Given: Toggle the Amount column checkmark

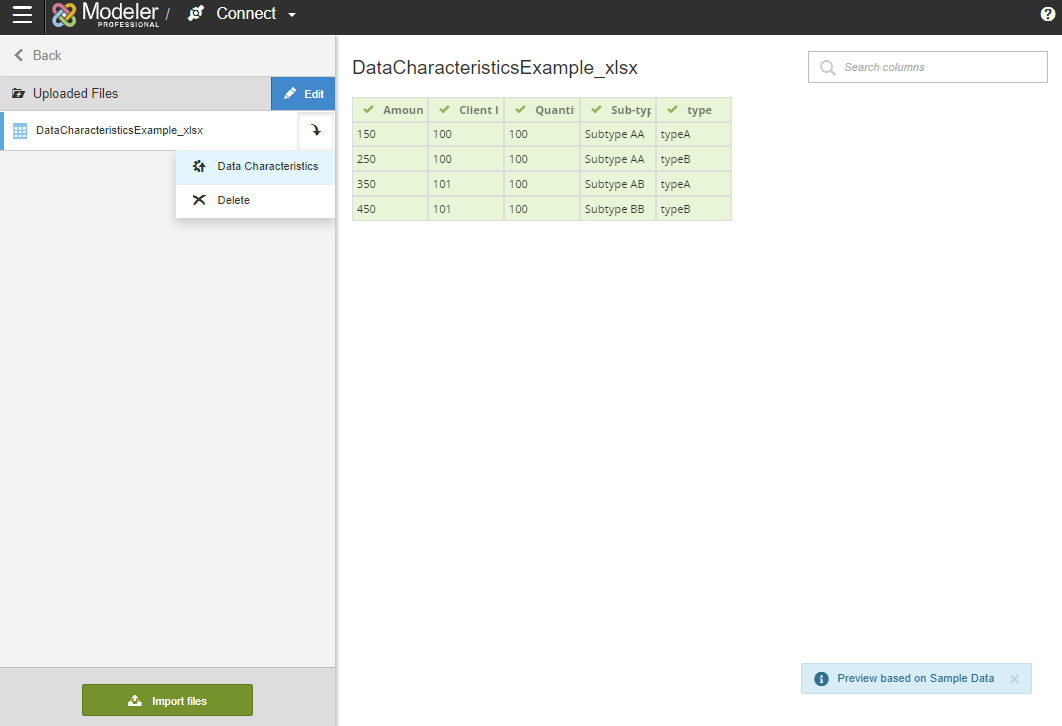Looking at the screenshot, I should (x=369, y=110).
